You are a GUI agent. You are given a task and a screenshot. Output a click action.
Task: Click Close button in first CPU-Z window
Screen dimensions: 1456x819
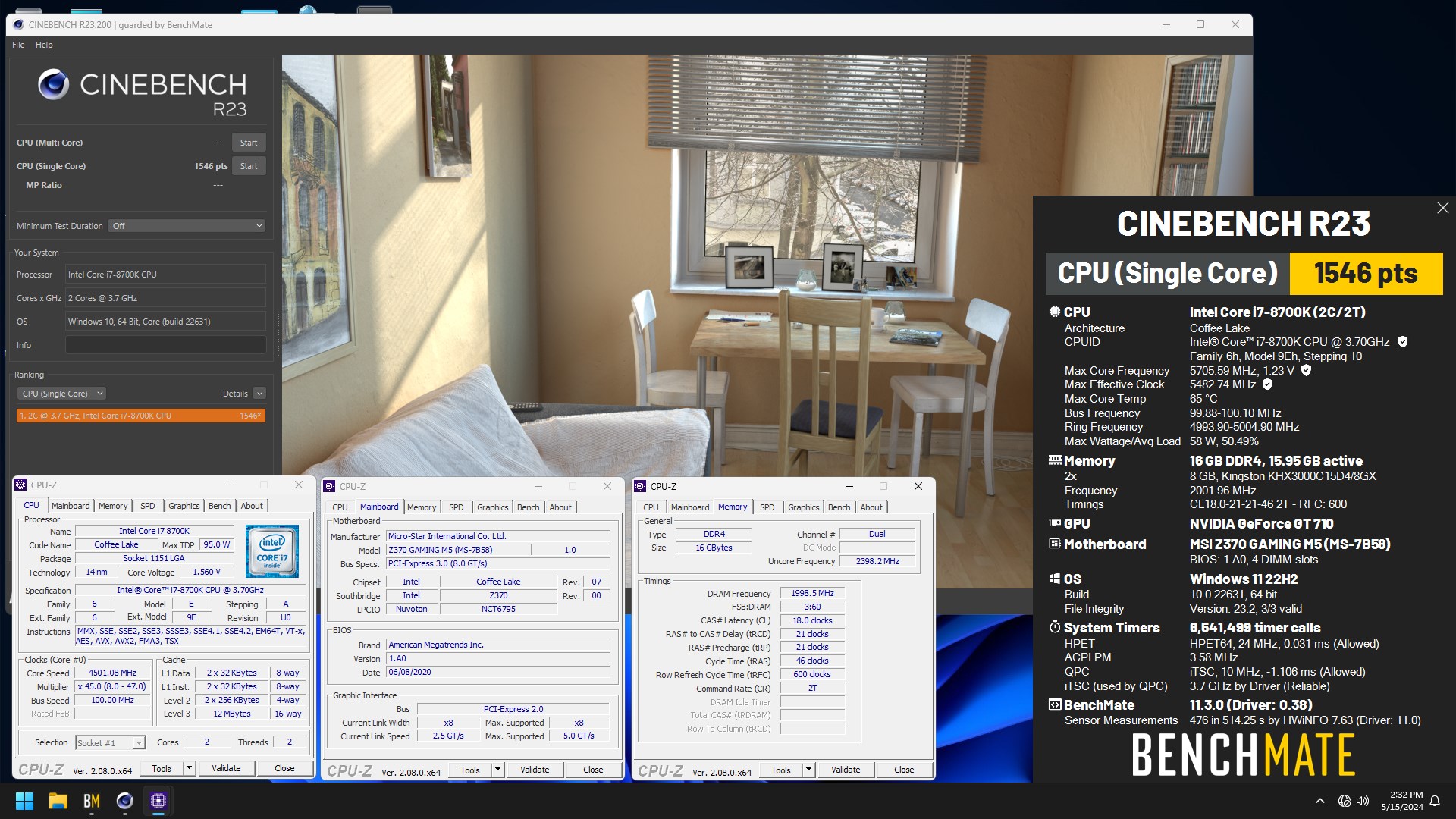(284, 768)
